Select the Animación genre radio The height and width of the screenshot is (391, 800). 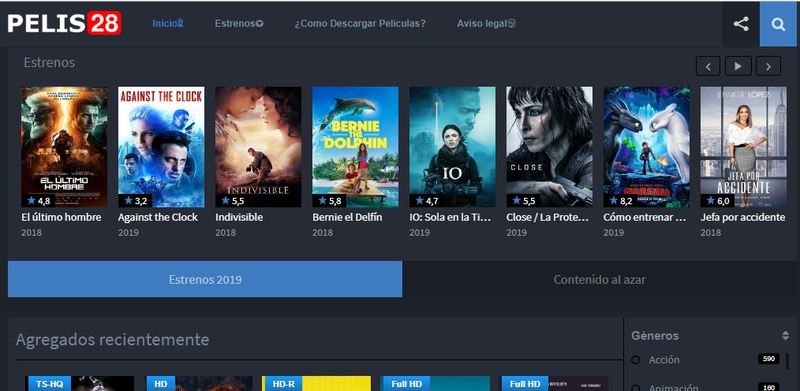click(636, 387)
